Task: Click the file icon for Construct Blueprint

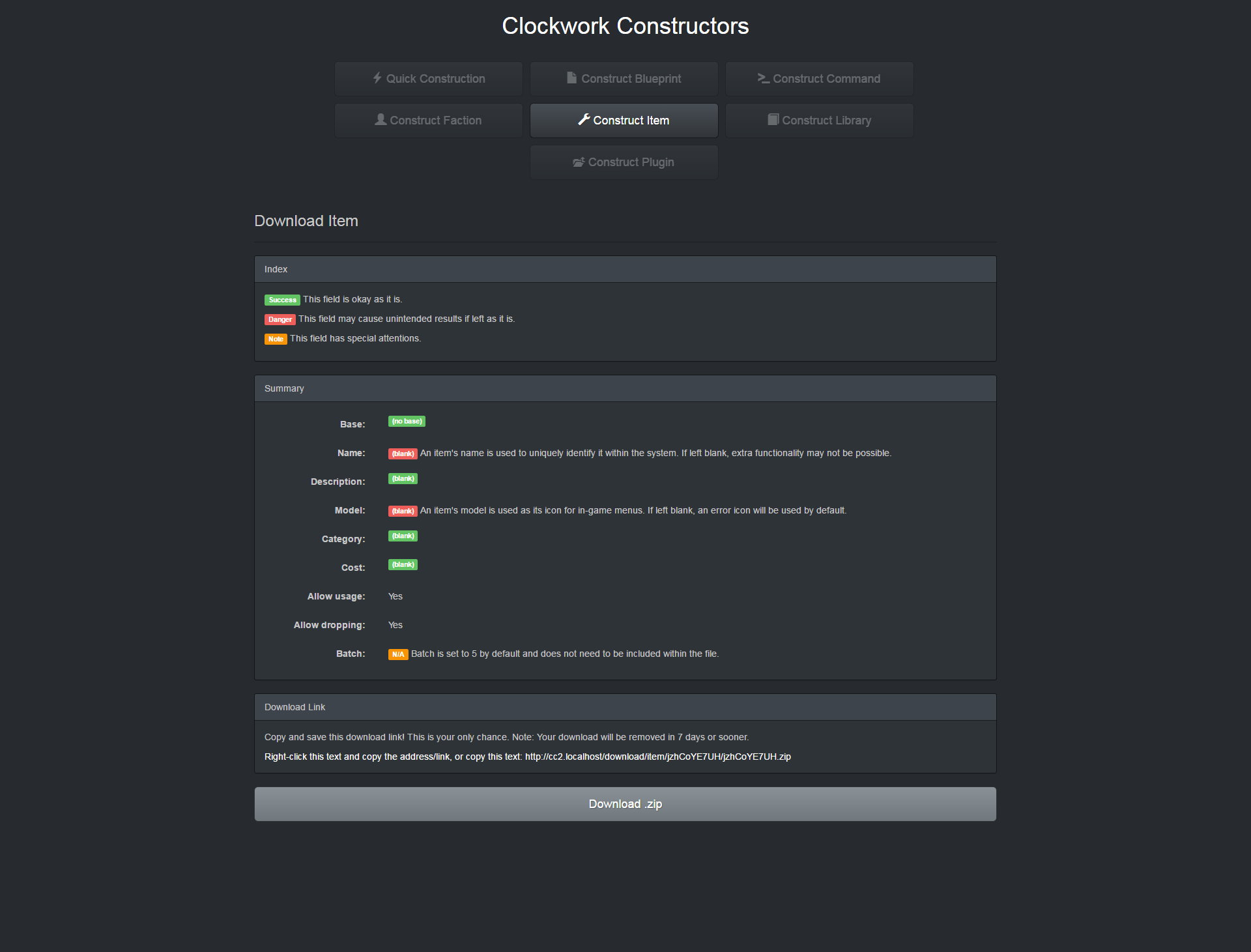Action: [x=571, y=78]
